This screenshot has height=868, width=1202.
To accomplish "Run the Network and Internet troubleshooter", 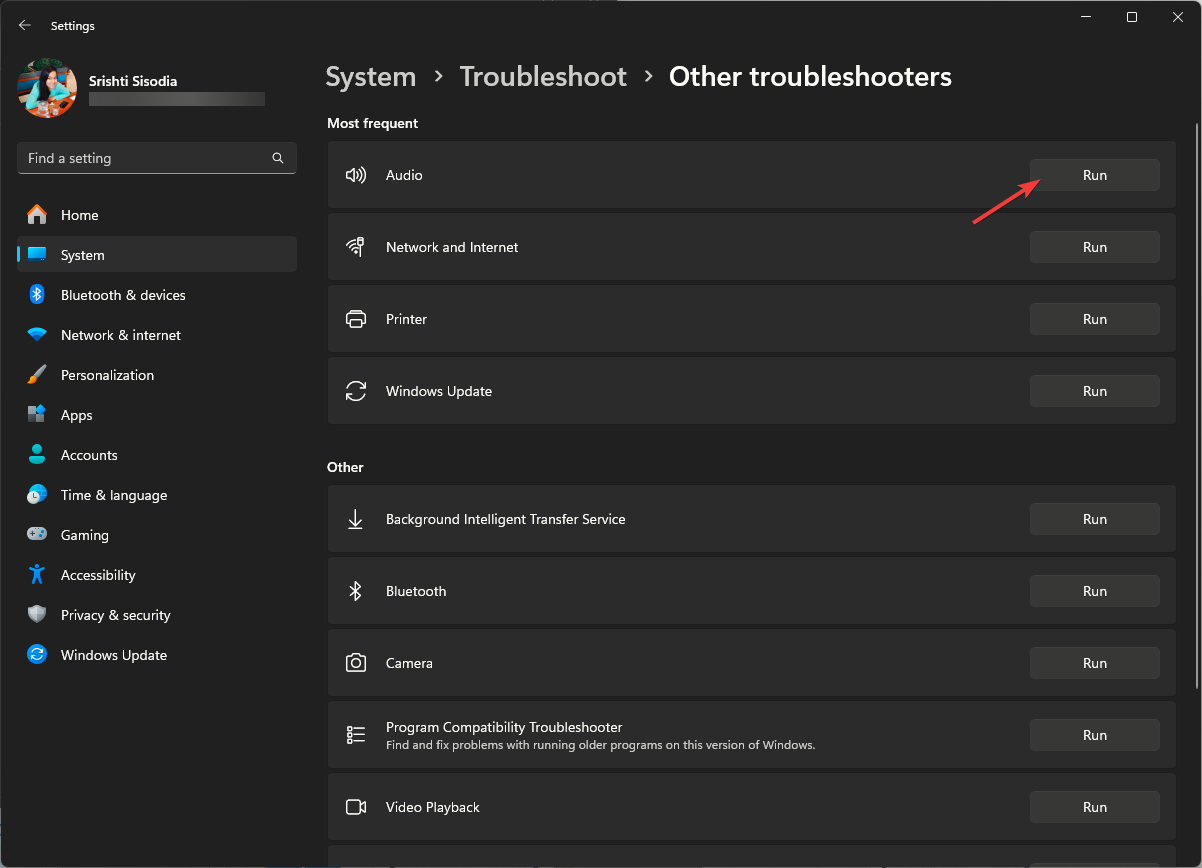I will pyautogui.click(x=1095, y=247).
